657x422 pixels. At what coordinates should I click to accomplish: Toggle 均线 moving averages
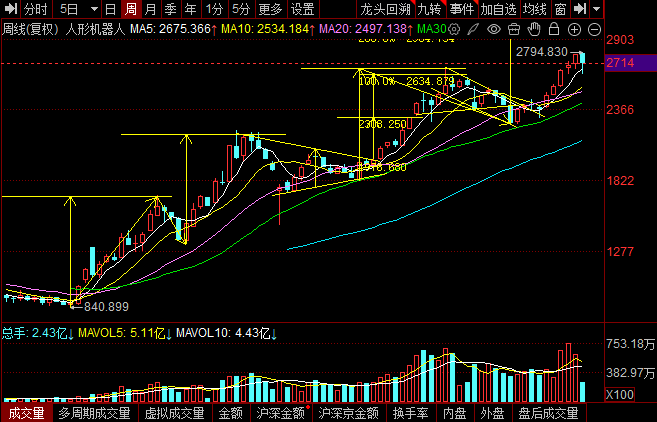tap(535, 9)
